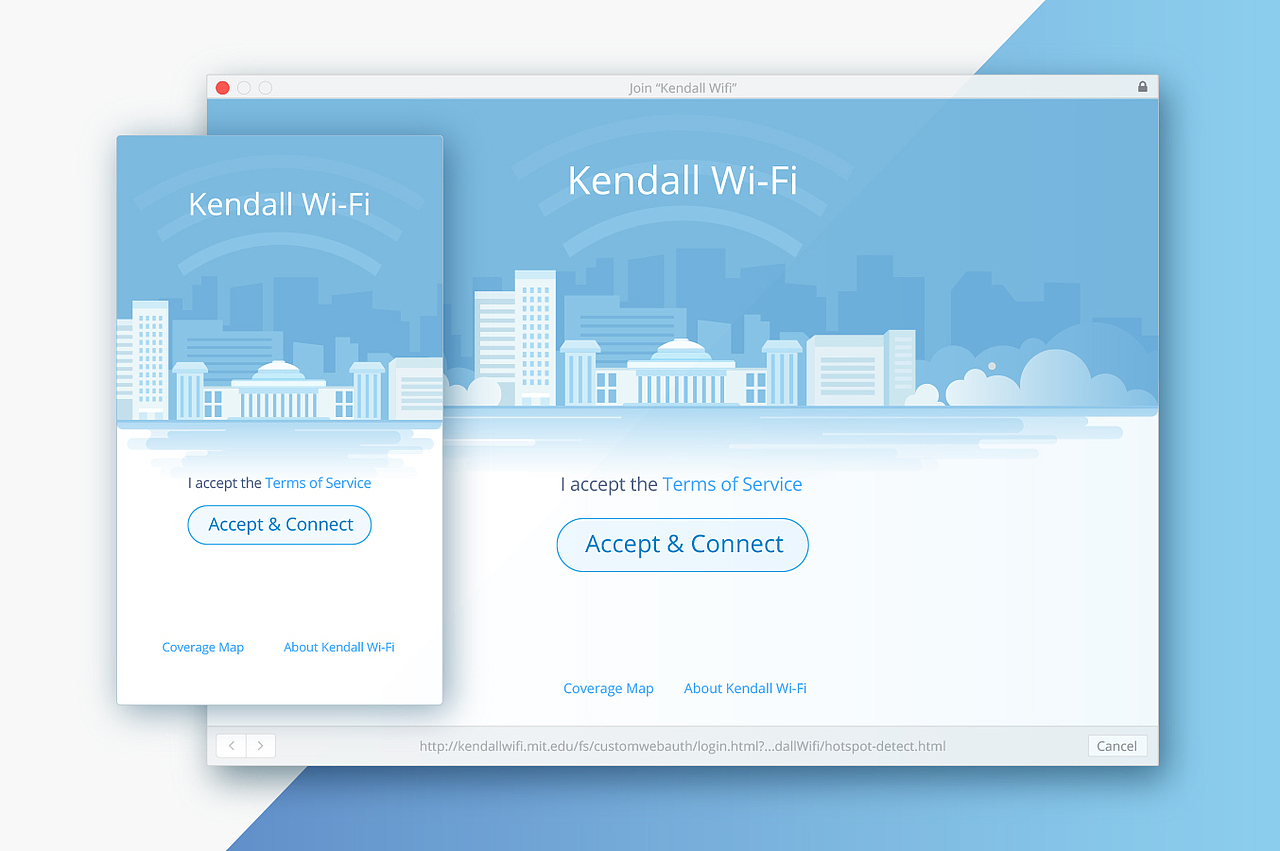This screenshot has width=1280, height=851.
Task: Open Coverage Map link in desktop window
Action: coord(608,688)
